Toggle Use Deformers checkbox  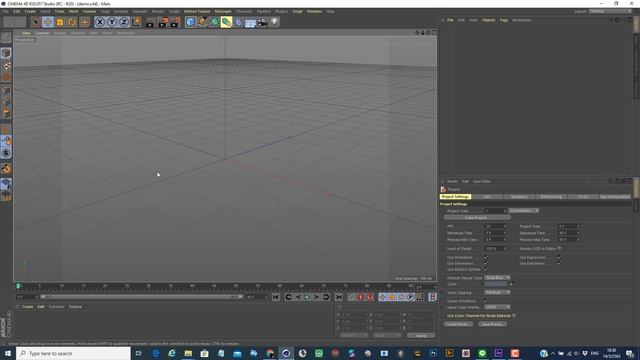pyautogui.click(x=559, y=264)
